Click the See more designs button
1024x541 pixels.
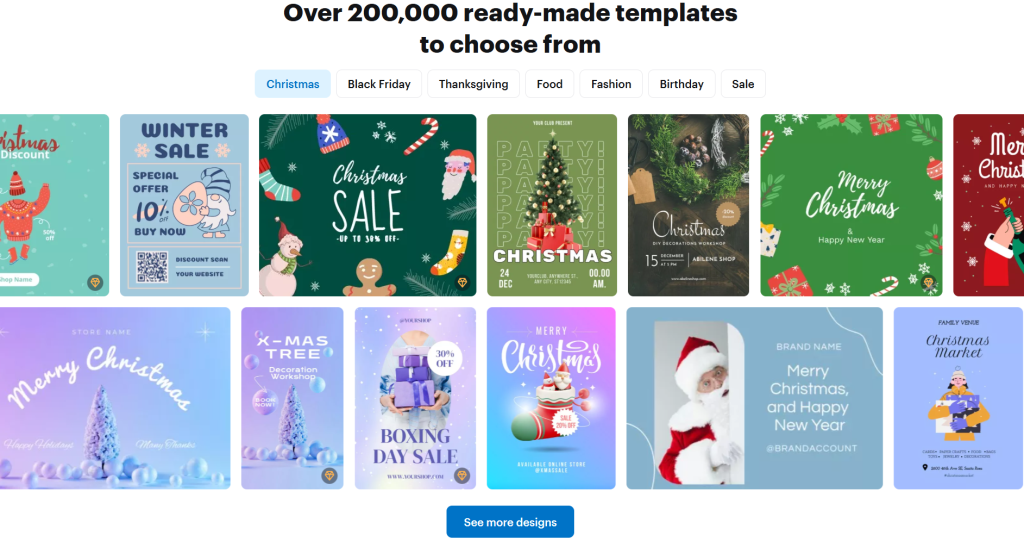[x=510, y=522]
